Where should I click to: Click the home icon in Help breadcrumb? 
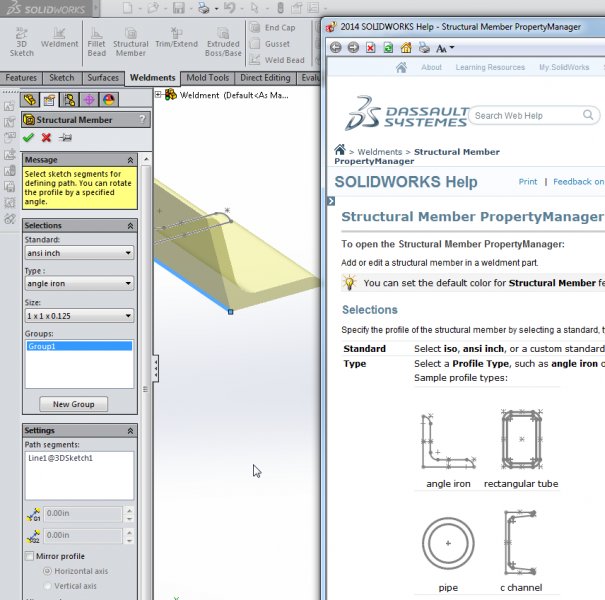pyautogui.click(x=340, y=150)
